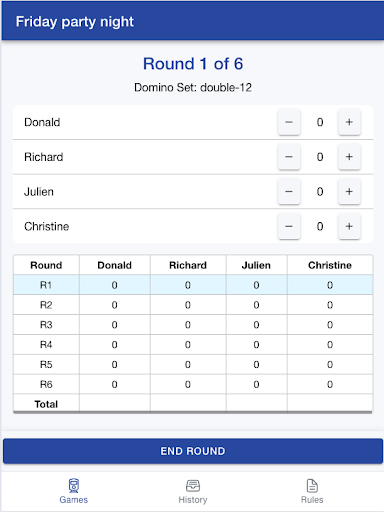
Task: Subtract a point from Richard's score
Action: [289, 157]
